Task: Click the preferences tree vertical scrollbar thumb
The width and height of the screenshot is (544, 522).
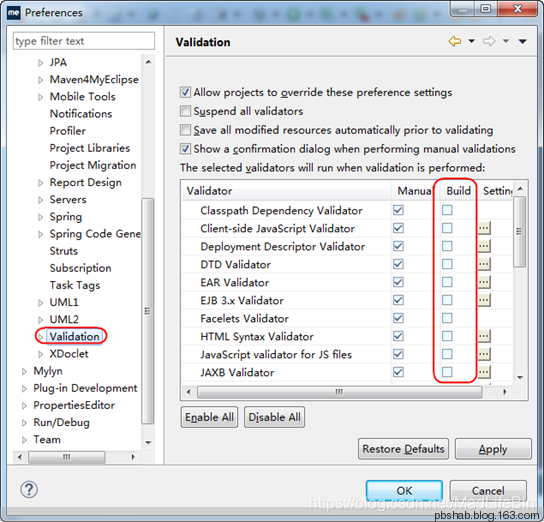Action: (148, 311)
